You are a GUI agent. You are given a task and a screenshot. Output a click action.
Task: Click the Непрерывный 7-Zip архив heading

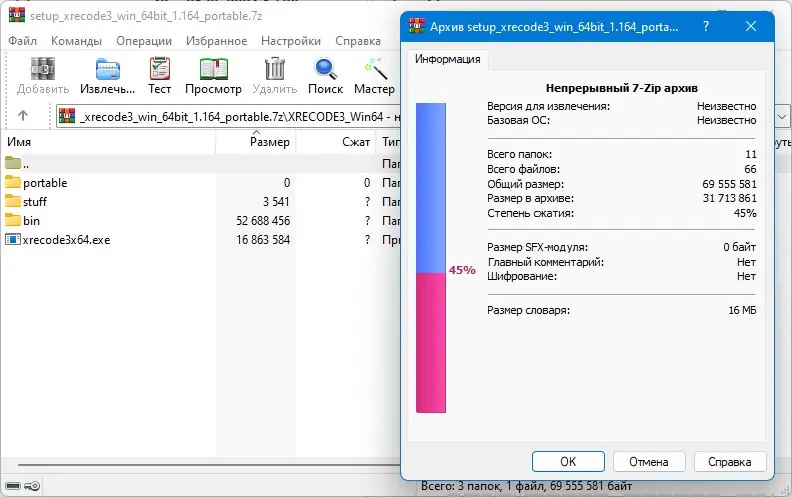coord(622,88)
